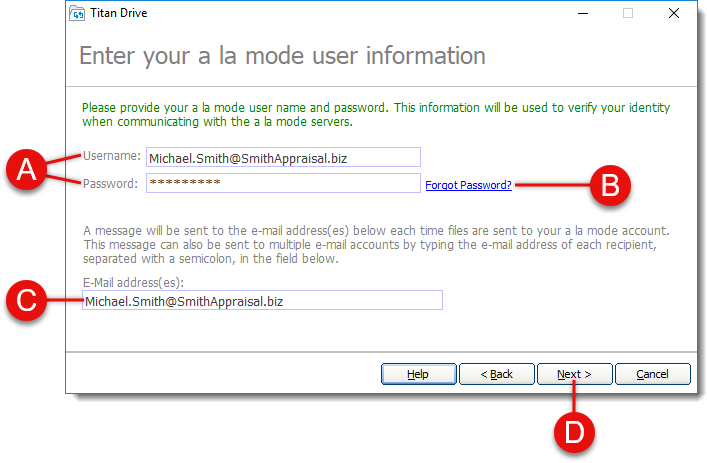707x463 pixels.
Task: Click the "Enter your a la mode user information" heading
Action: pyautogui.click(x=282, y=55)
